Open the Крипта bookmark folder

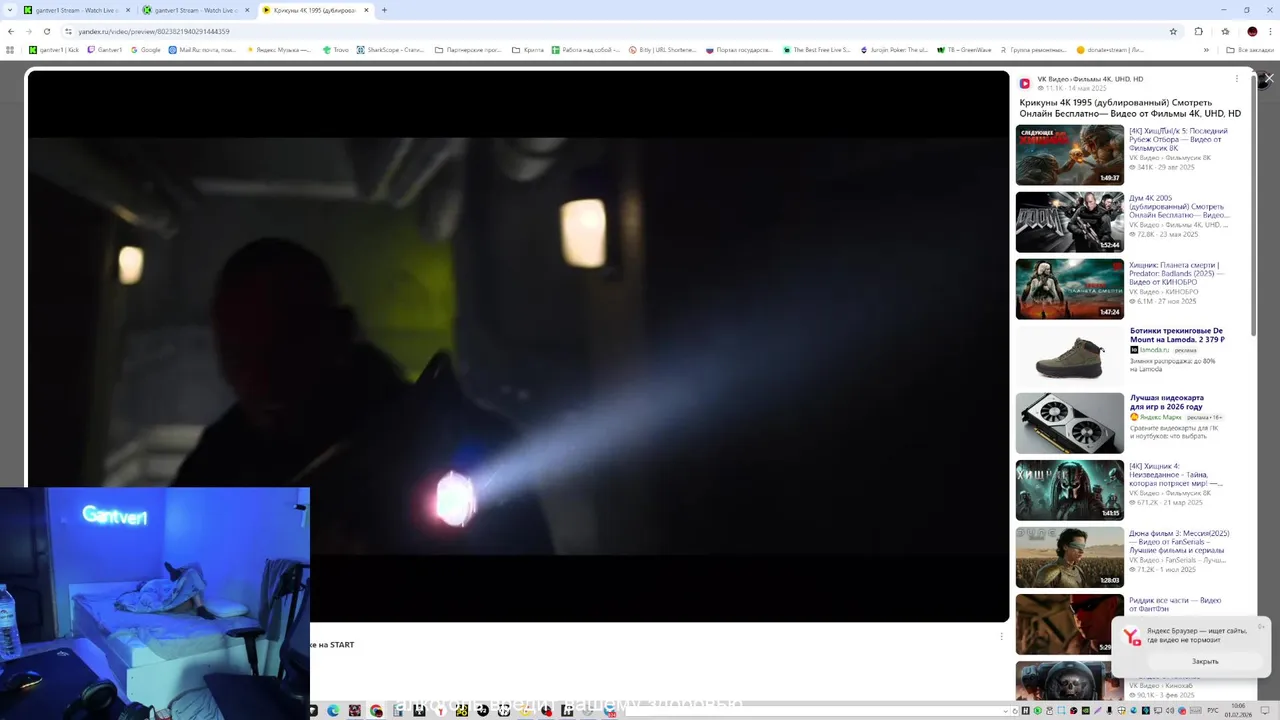(528, 49)
